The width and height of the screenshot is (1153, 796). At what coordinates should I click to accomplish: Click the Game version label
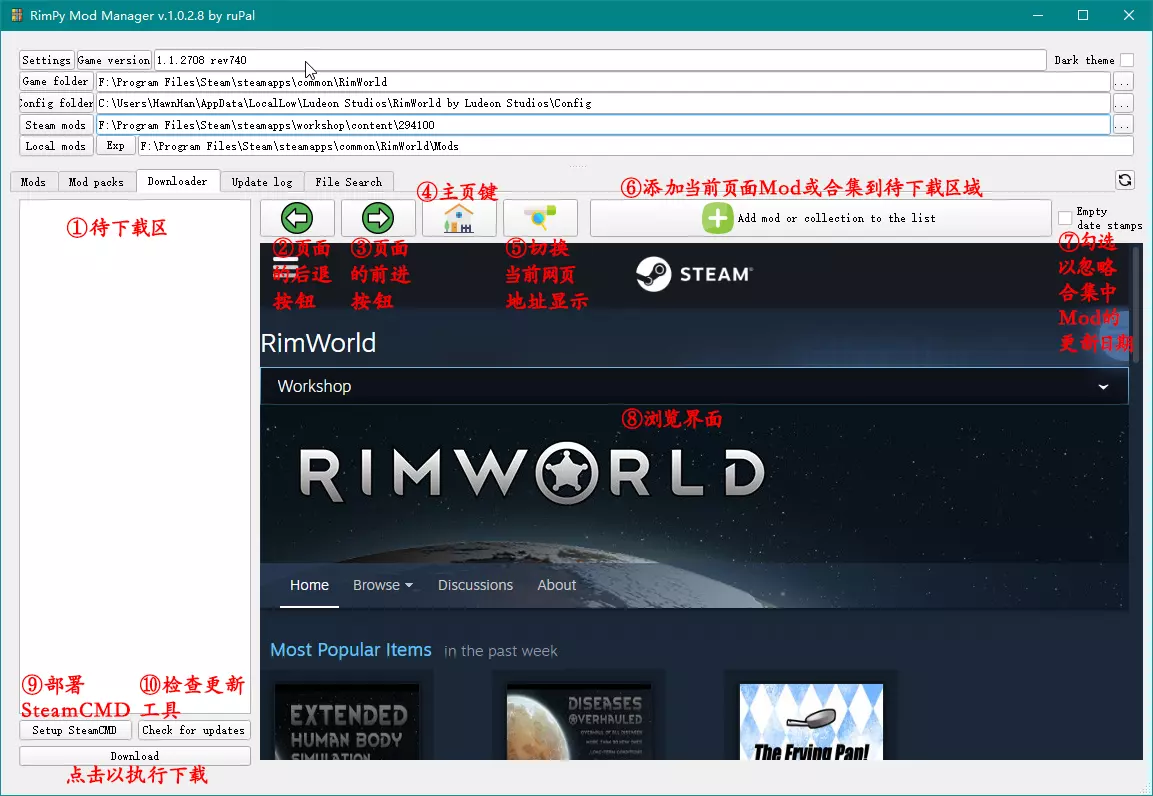(x=114, y=60)
